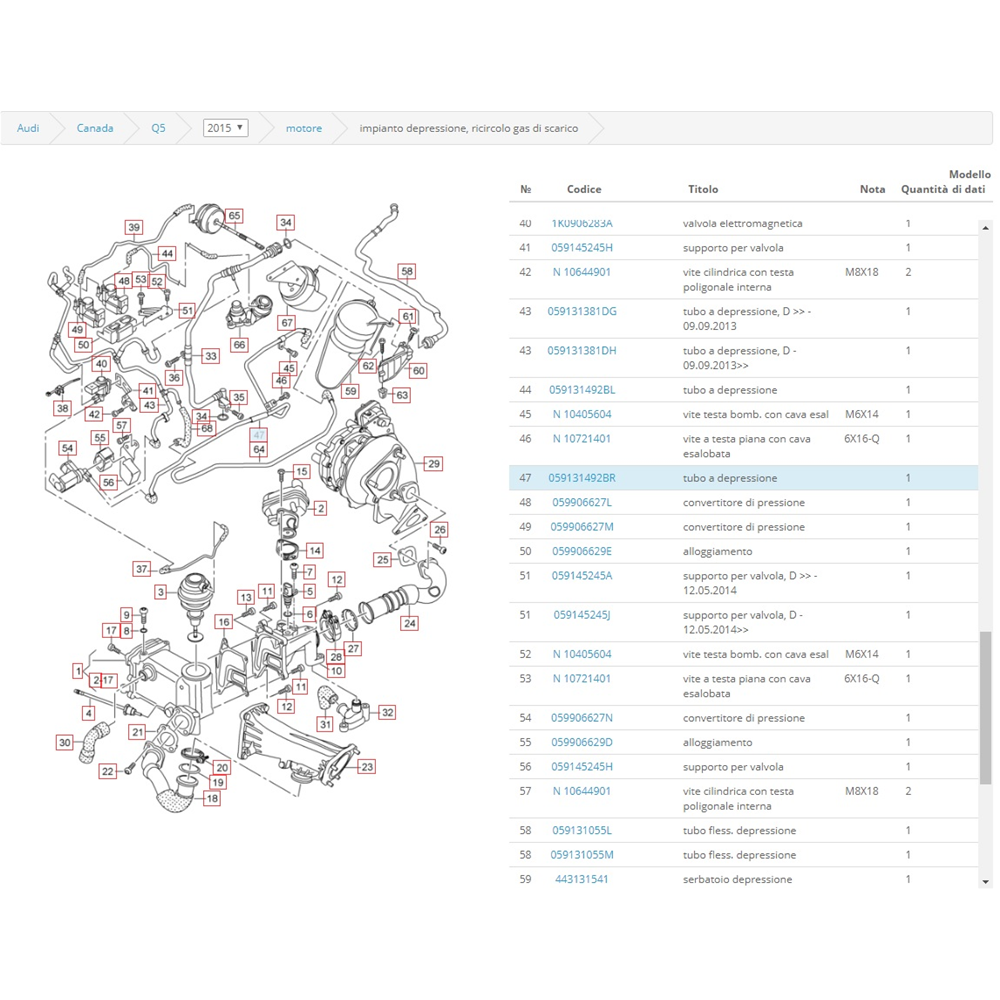
Task: Click callout 23 in the diagram
Action: (x=367, y=767)
